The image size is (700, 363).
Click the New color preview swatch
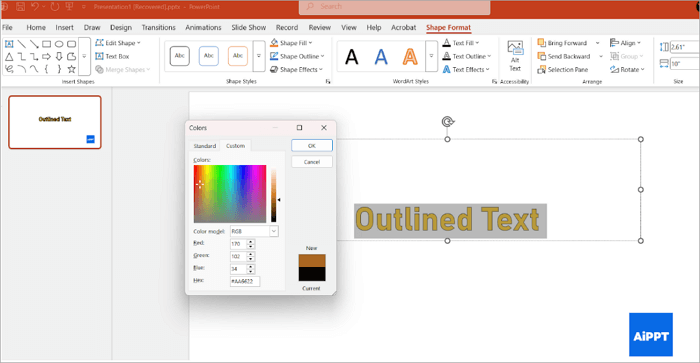pyautogui.click(x=312, y=261)
